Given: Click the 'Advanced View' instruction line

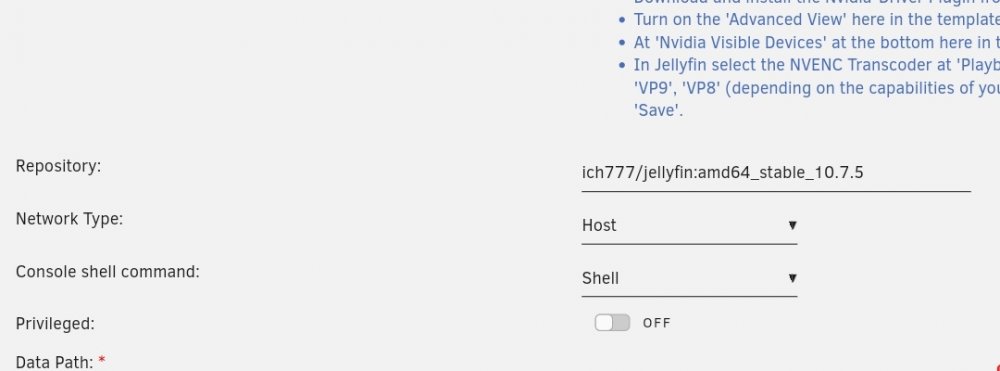Looking at the screenshot, I should (816, 19).
